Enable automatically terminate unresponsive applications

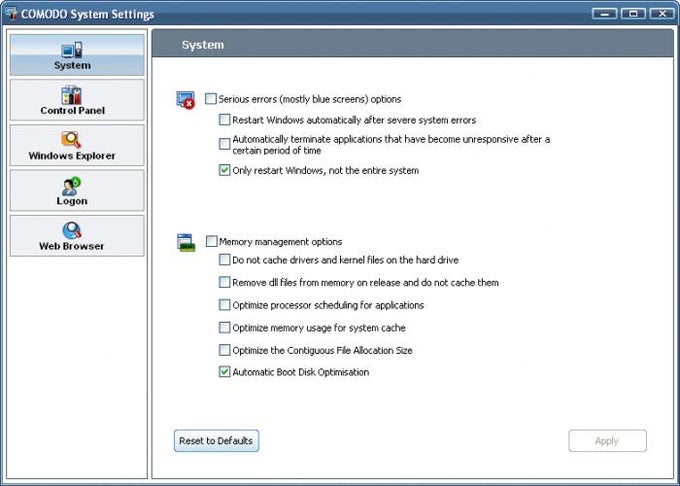pos(225,144)
